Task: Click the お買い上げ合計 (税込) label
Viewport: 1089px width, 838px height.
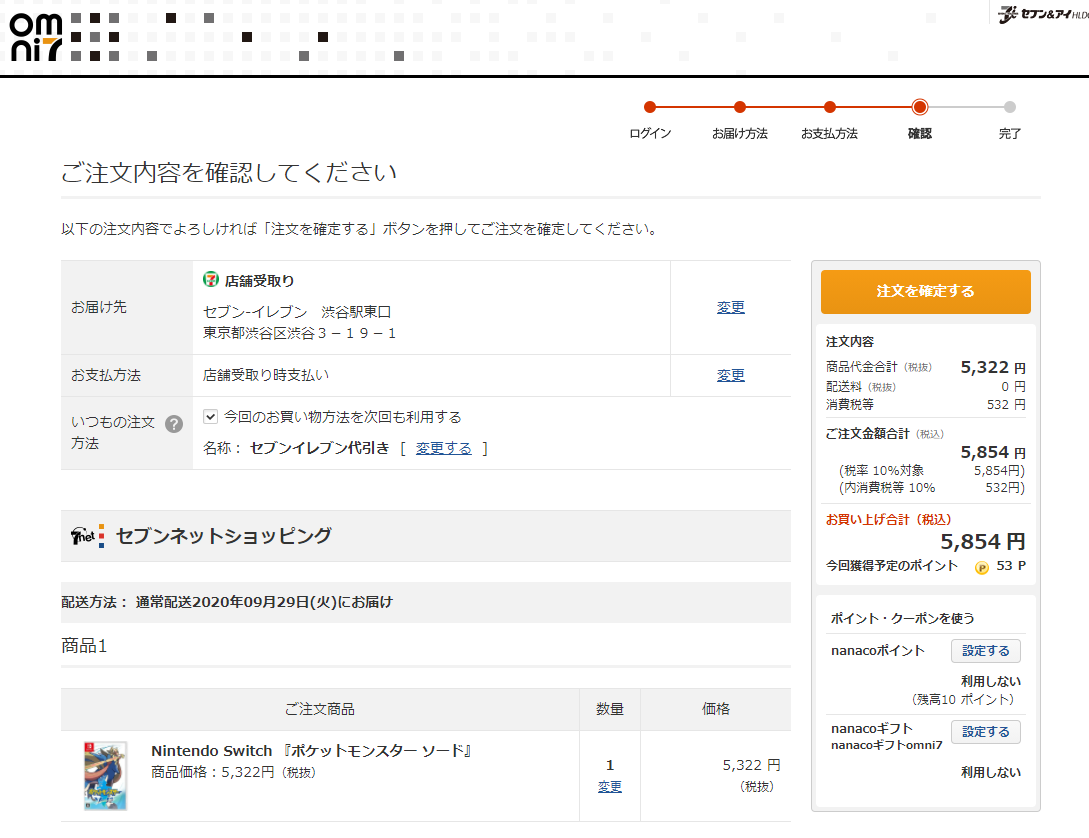Action: pos(888,519)
